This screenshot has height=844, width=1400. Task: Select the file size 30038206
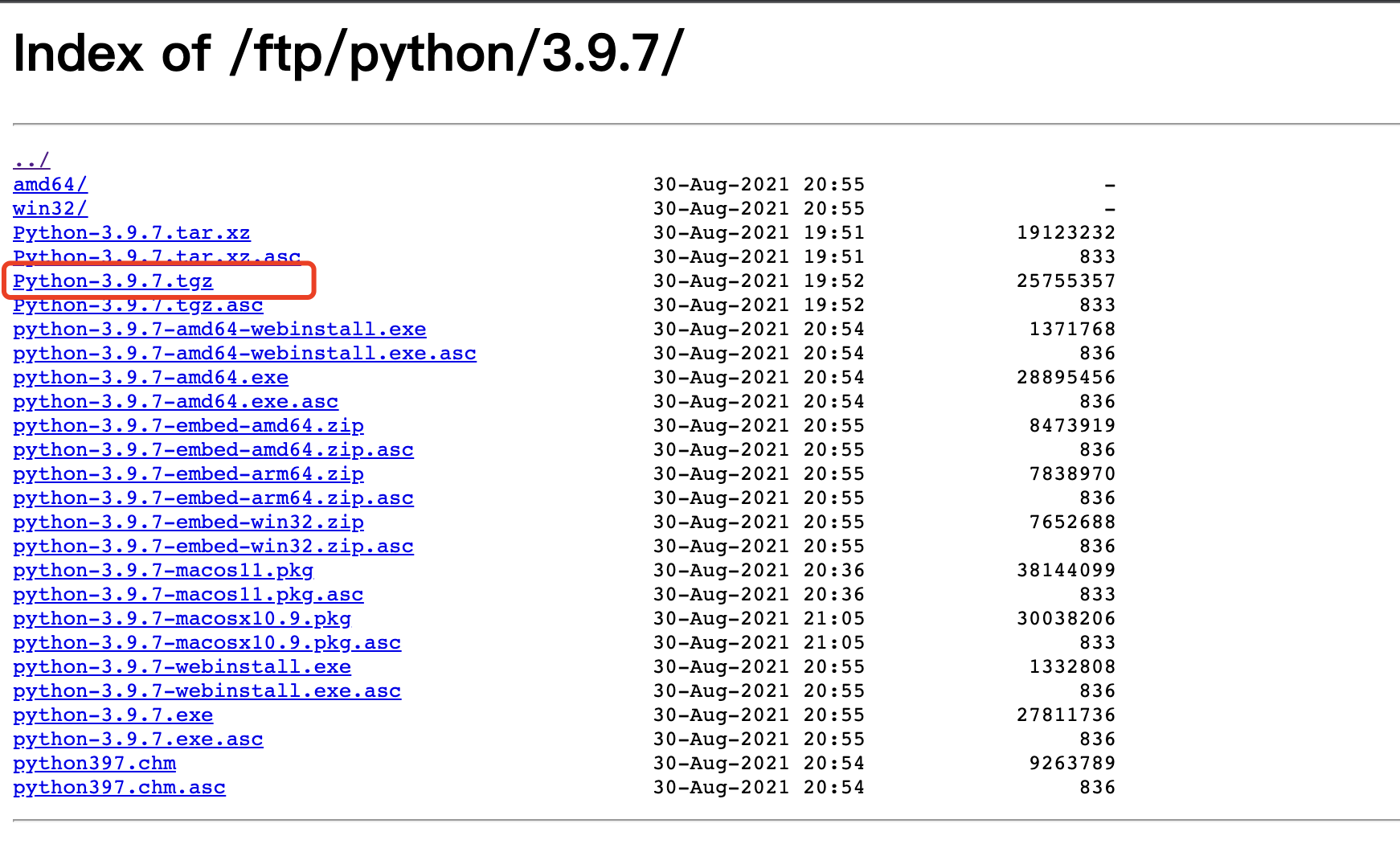[1066, 618]
